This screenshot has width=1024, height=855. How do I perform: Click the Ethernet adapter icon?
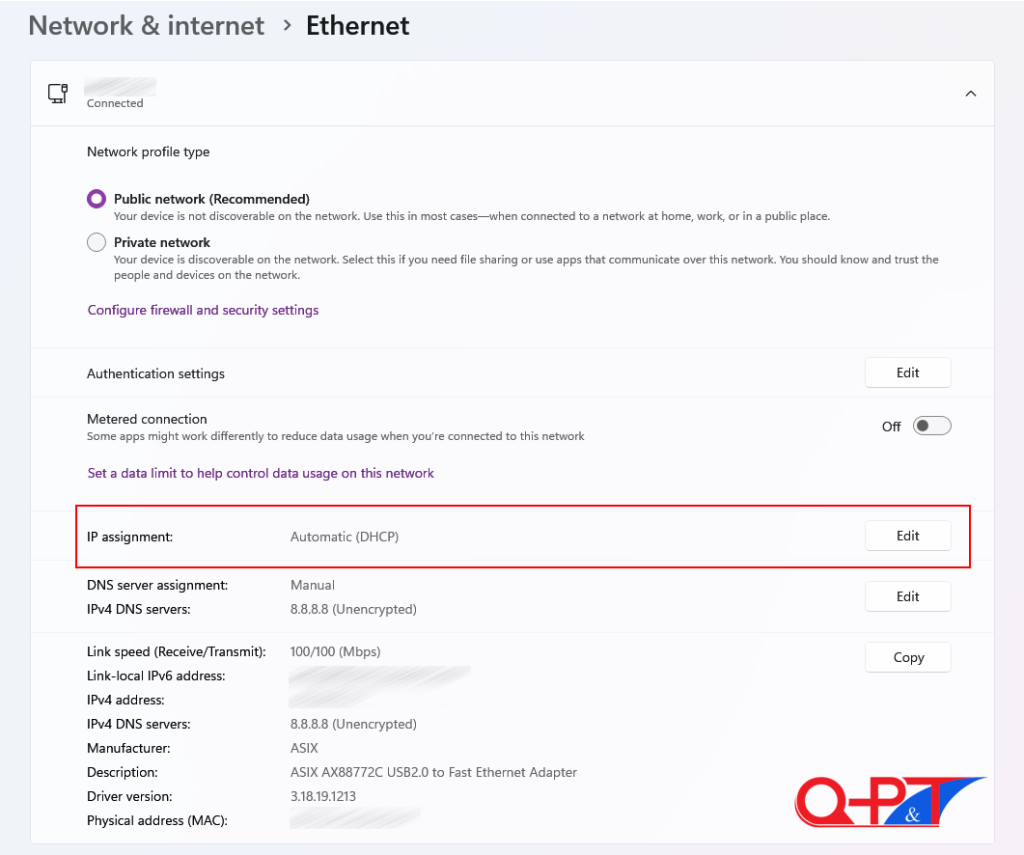tap(58, 93)
